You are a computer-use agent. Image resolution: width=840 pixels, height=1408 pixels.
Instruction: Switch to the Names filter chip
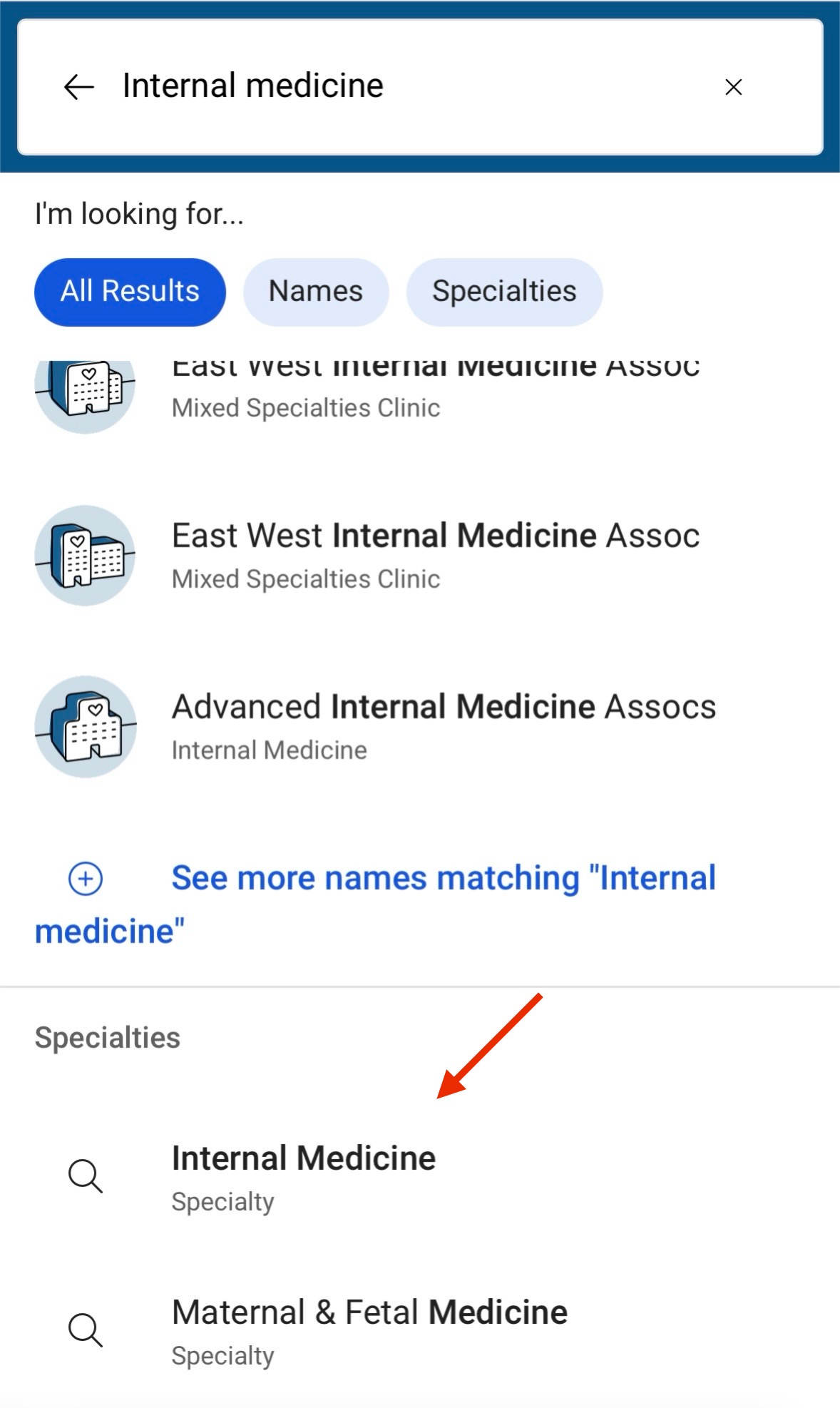click(315, 292)
